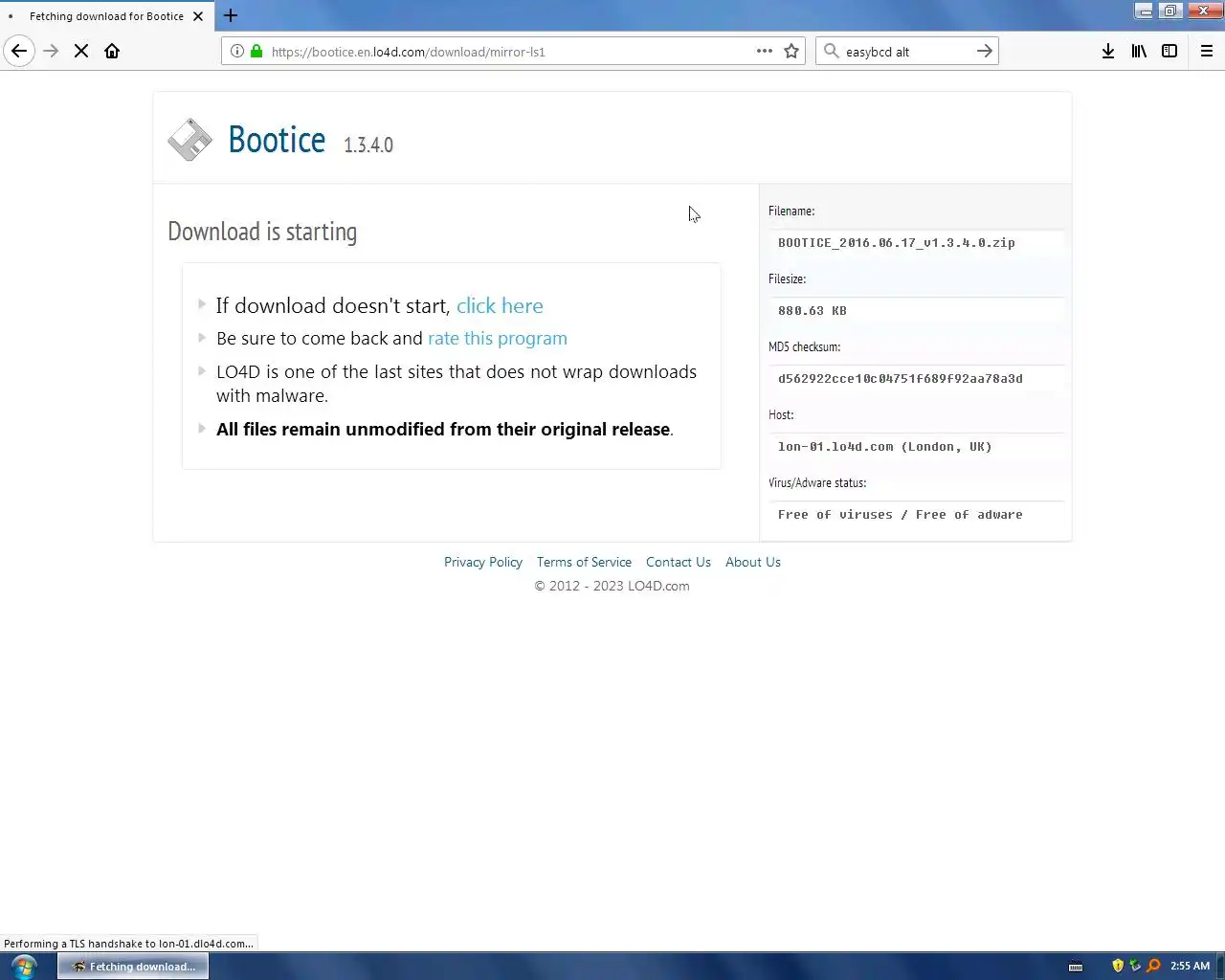This screenshot has height=980, width=1225.
Task: Click host lon-01.lo4d.com (London, UK)
Action: click(x=885, y=447)
